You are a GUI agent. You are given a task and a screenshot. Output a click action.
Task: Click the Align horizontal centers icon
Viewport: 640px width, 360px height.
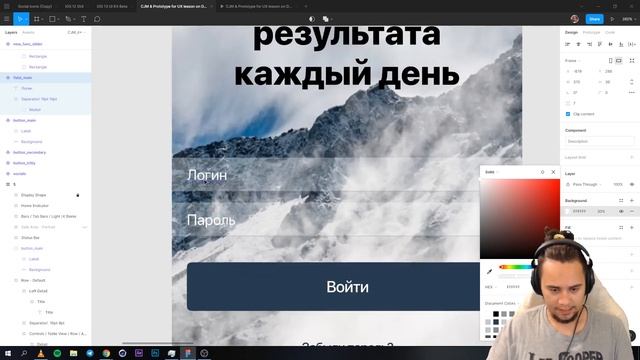click(x=578, y=44)
